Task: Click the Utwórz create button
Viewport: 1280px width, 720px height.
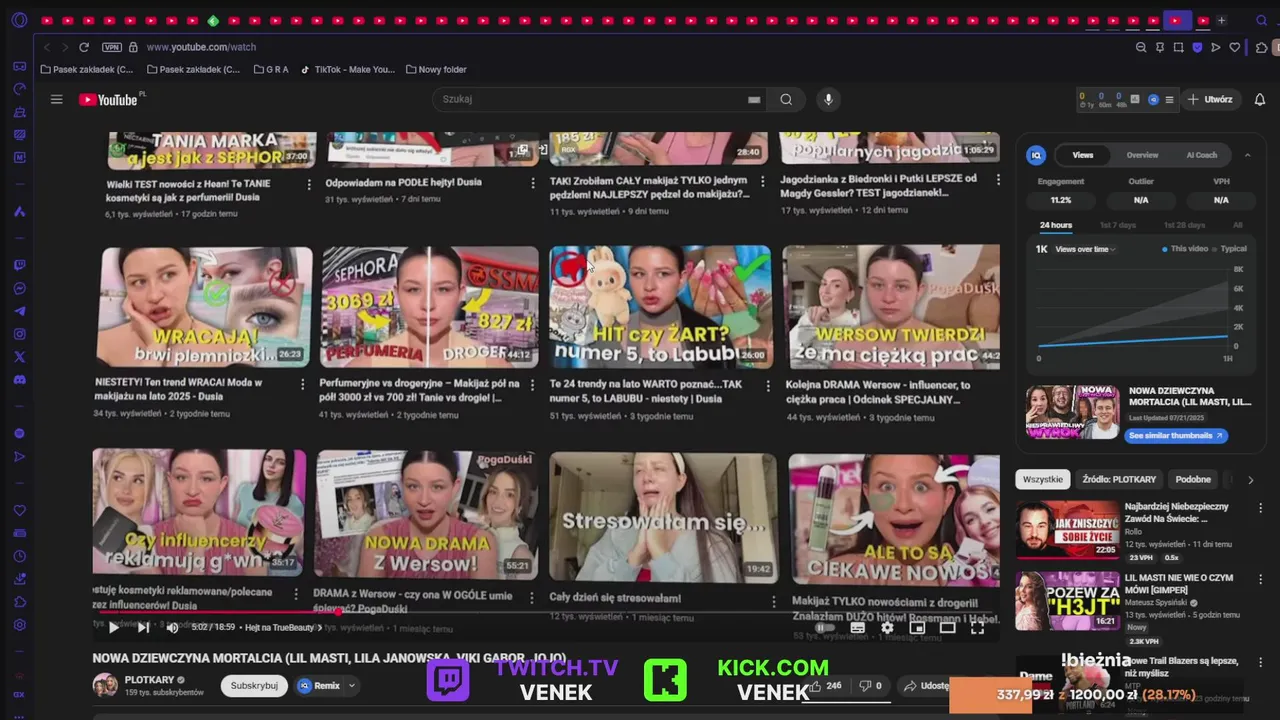Action: [1210, 99]
